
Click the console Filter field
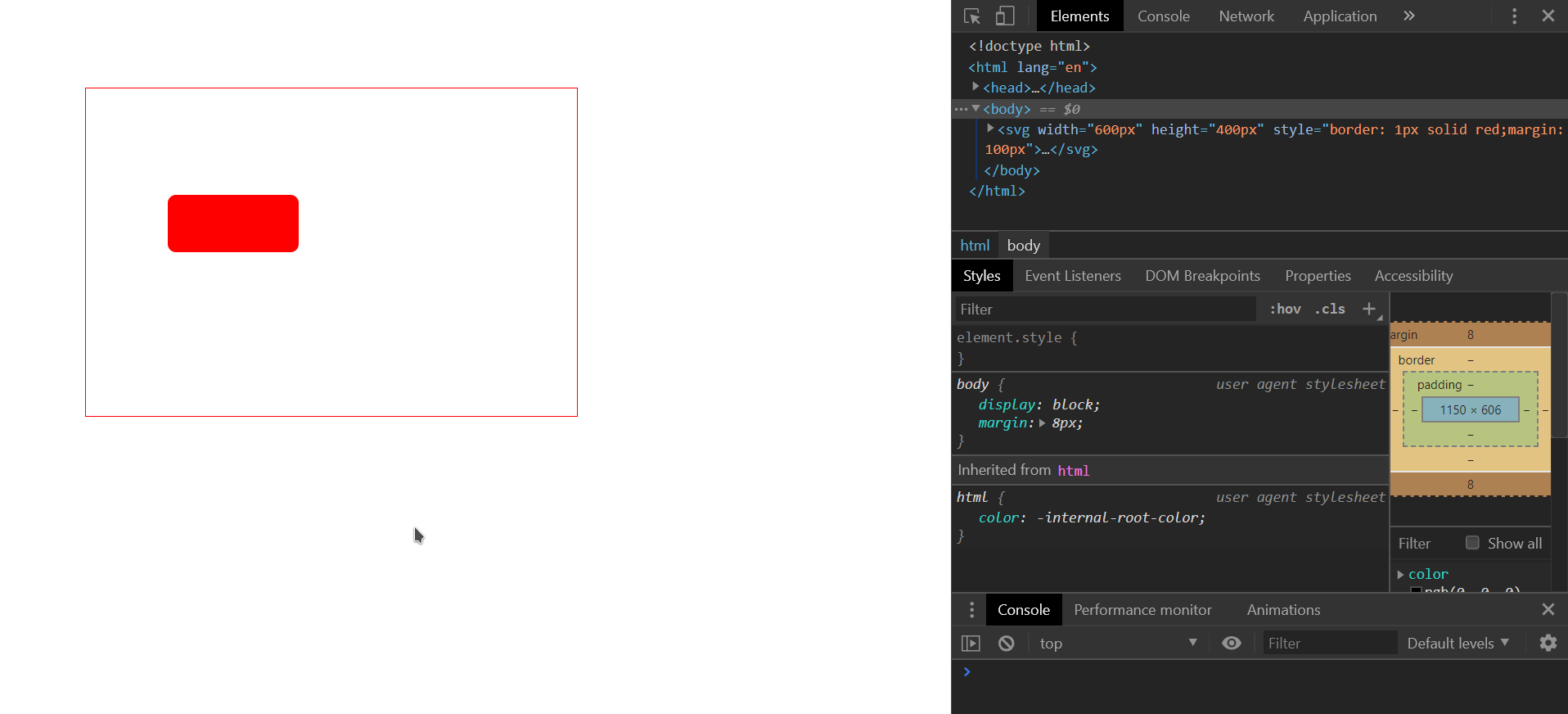1329,644
